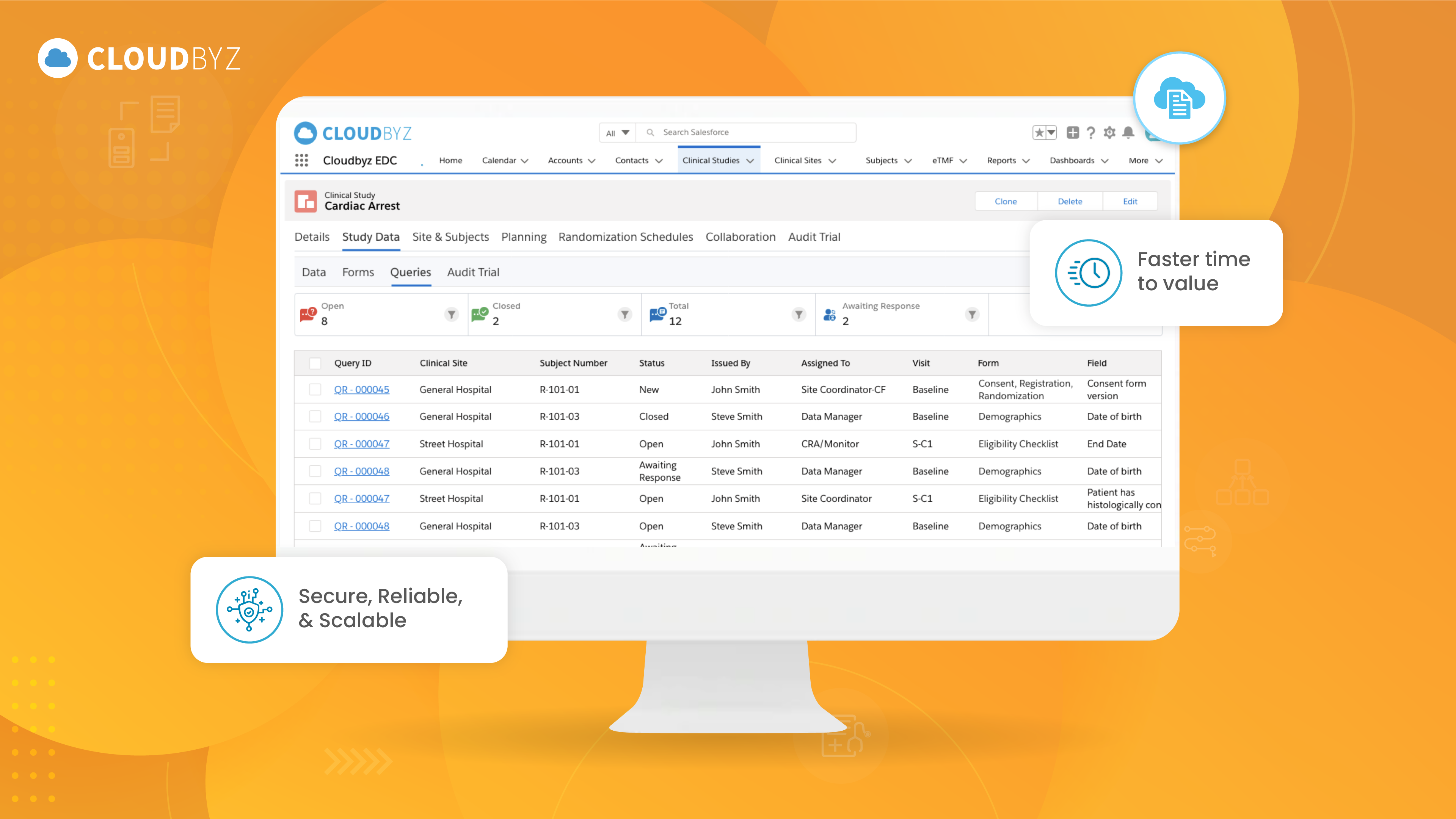Click the Search Salesforce input field

point(746,133)
